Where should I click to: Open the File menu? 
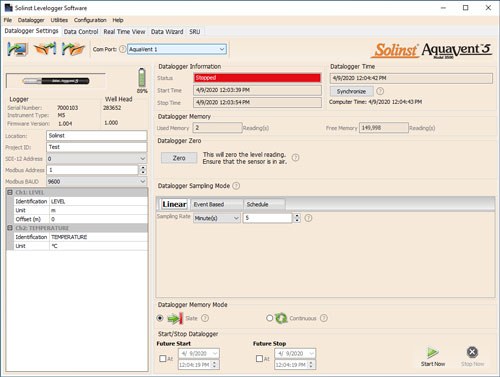pyautogui.click(x=8, y=20)
